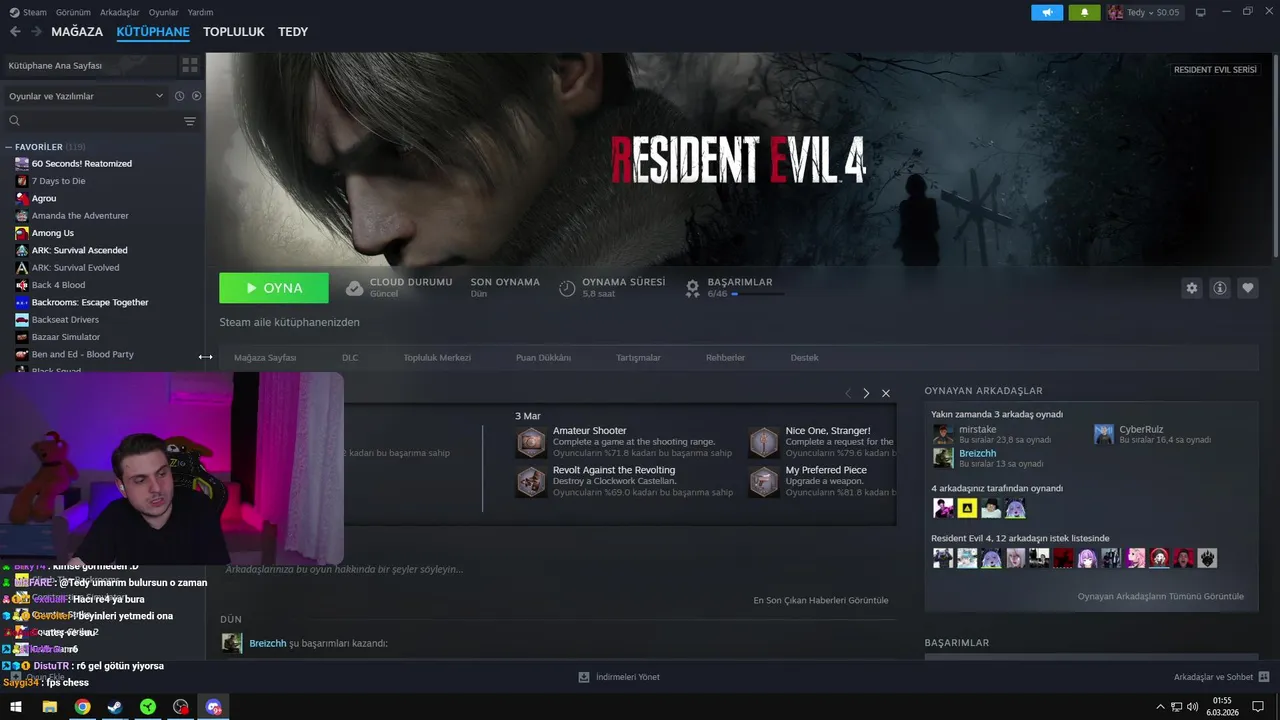Open Google Chrome from the taskbar
Screen dimensions: 1280x720
(82, 707)
